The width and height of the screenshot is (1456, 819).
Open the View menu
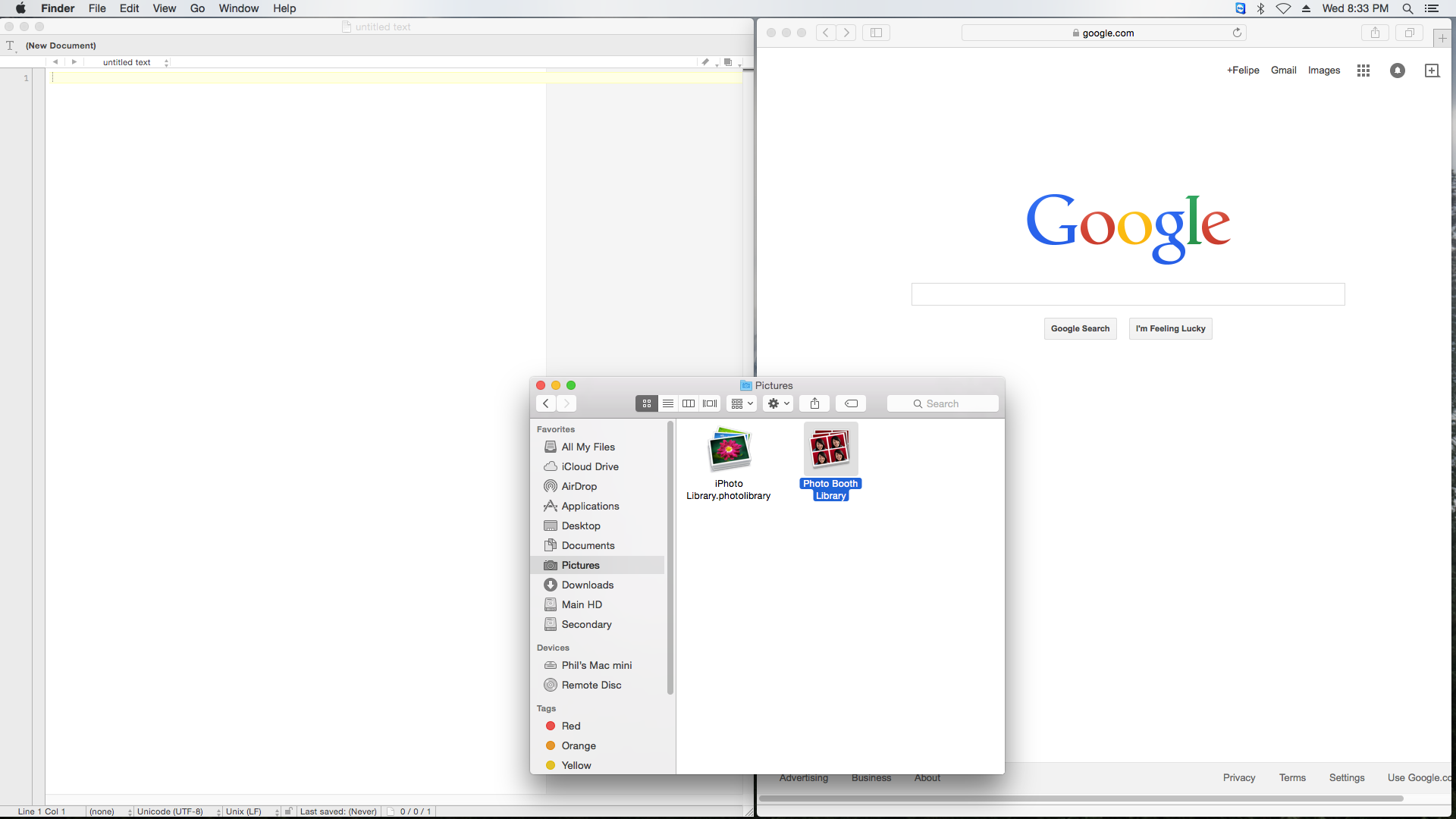tap(164, 8)
